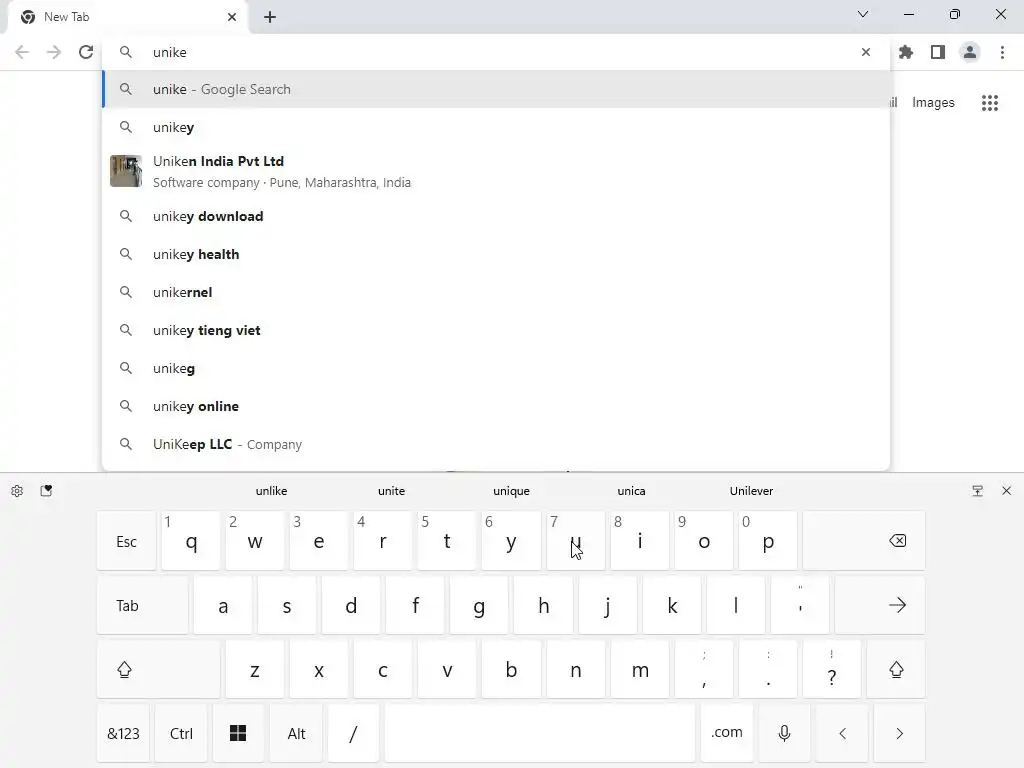Tap the z key
Screen dimensions: 1024x768
pyautogui.click(x=255, y=669)
